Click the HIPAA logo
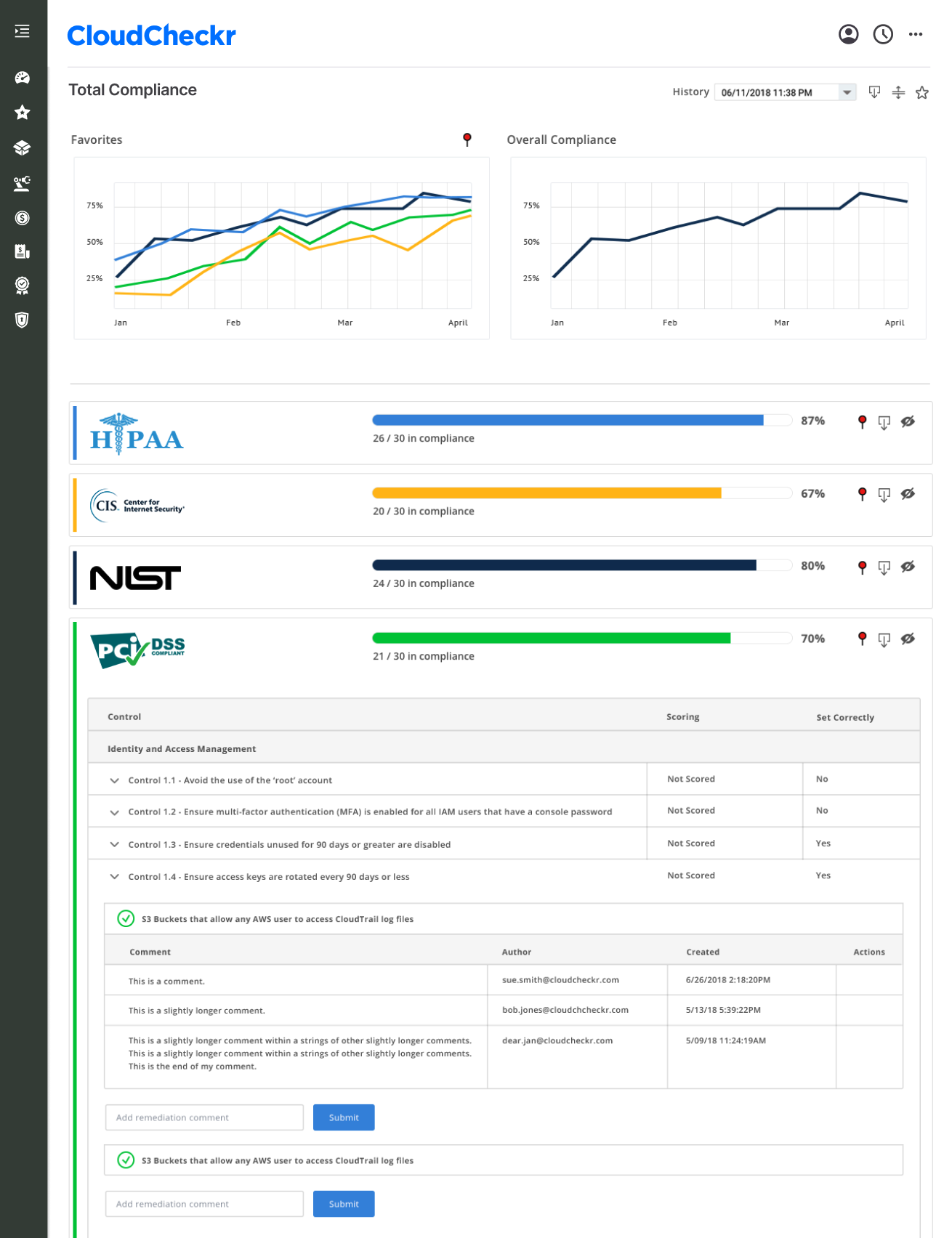 [137, 434]
